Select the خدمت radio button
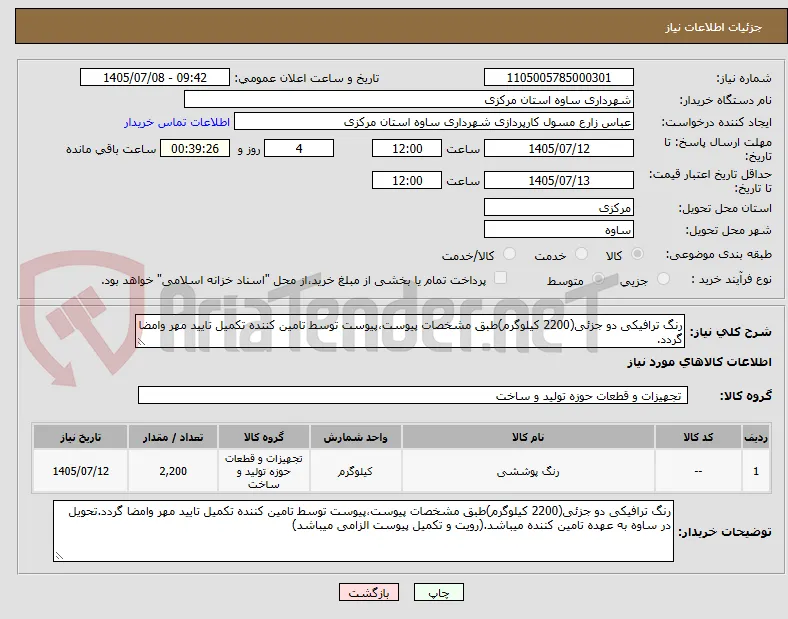This screenshot has height=619, width=788. click(x=581, y=254)
